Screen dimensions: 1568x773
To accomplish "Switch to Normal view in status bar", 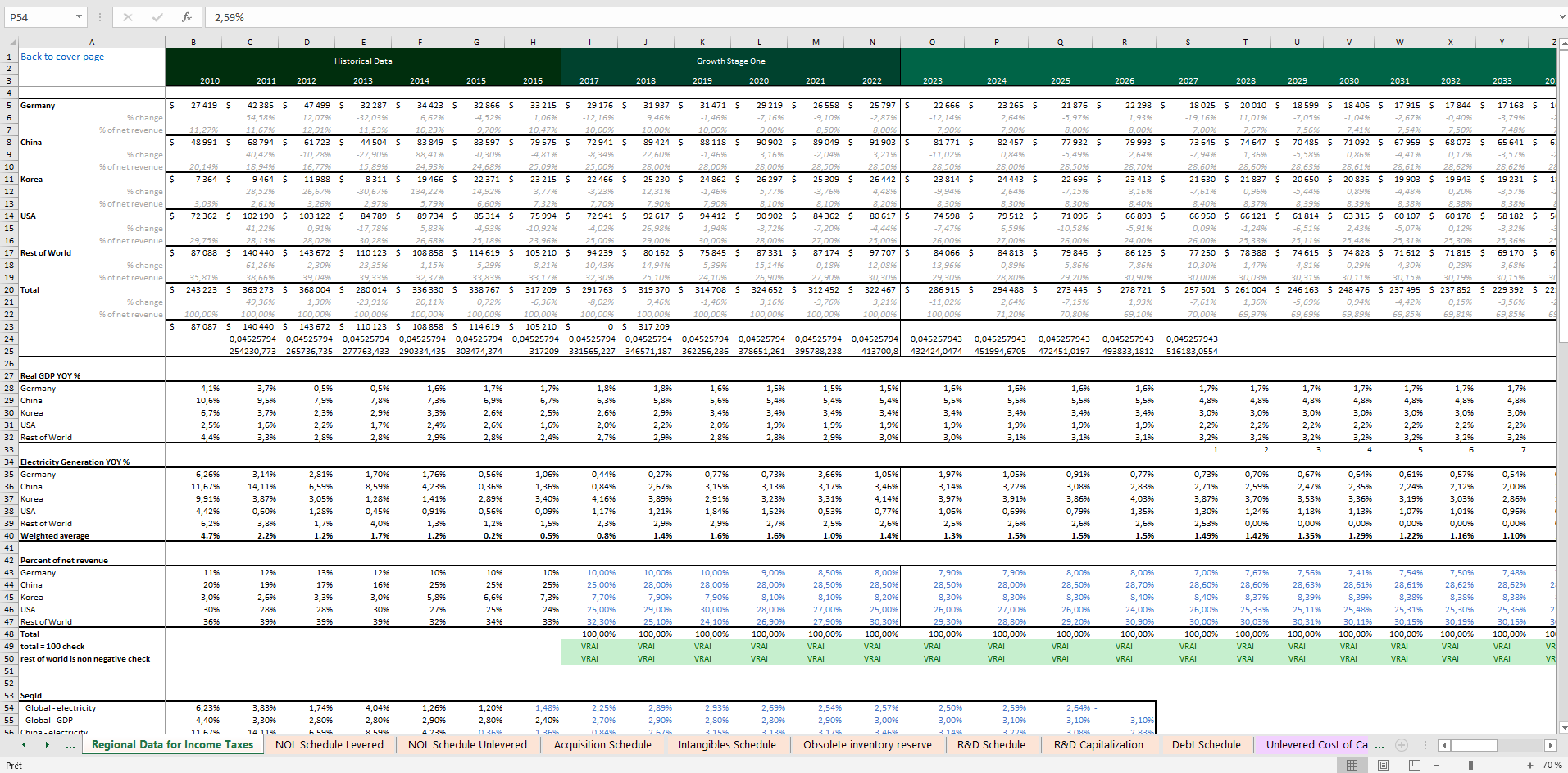I will (x=1352, y=765).
